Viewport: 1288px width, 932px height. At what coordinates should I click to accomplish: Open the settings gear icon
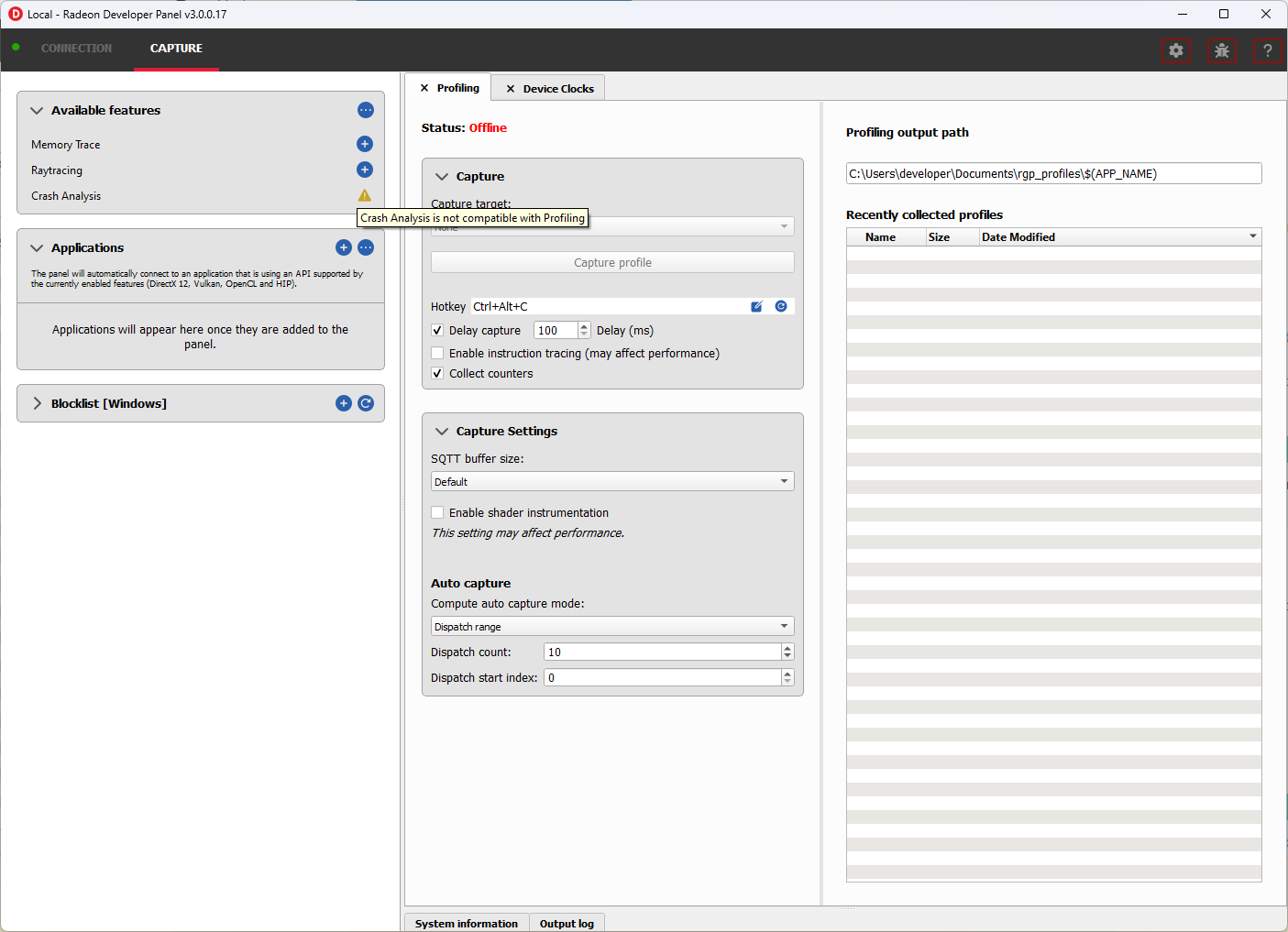pos(1176,50)
